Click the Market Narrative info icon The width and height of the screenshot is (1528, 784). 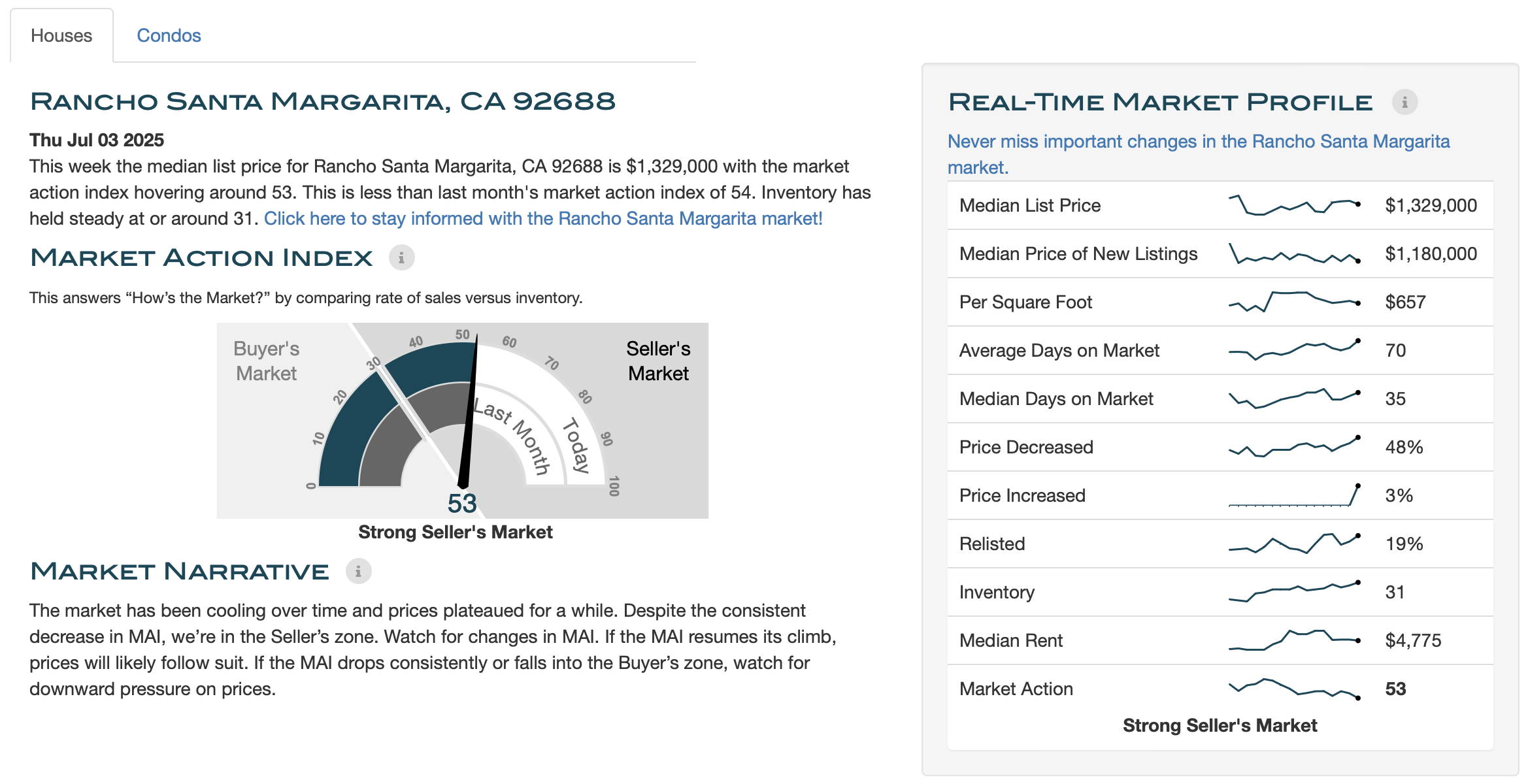(358, 572)
